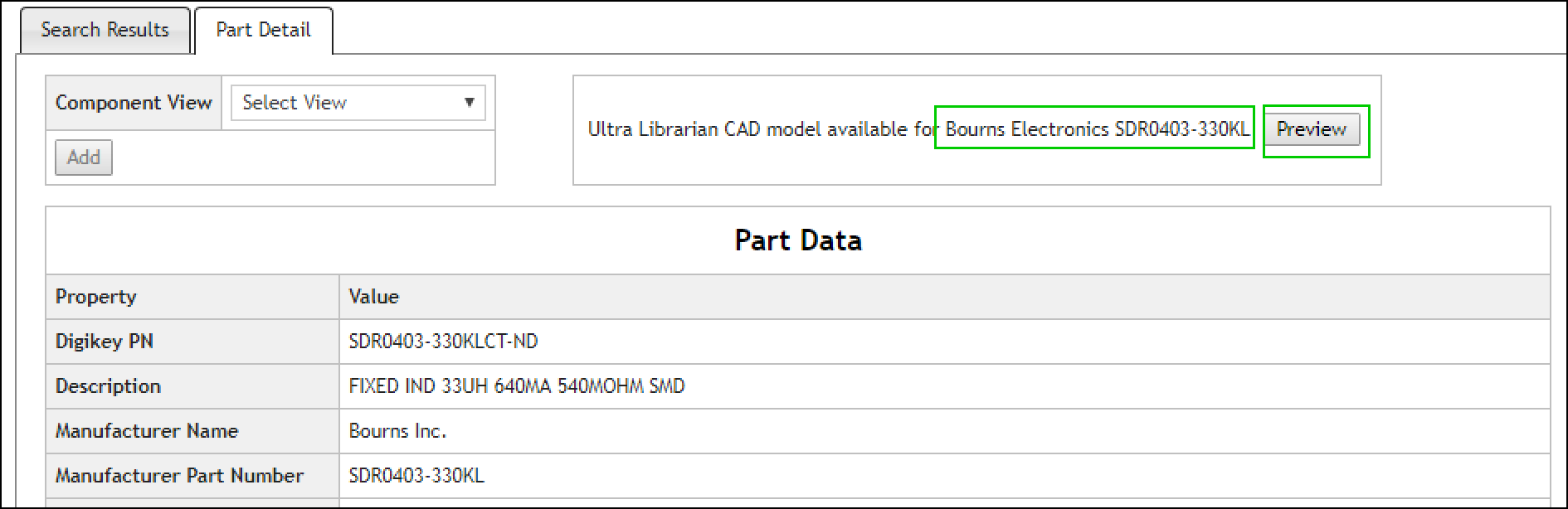Image resolution: width=1568 pixels, height=509 pixels.
Task: Click the Preview button
Action: [1311, 129]
